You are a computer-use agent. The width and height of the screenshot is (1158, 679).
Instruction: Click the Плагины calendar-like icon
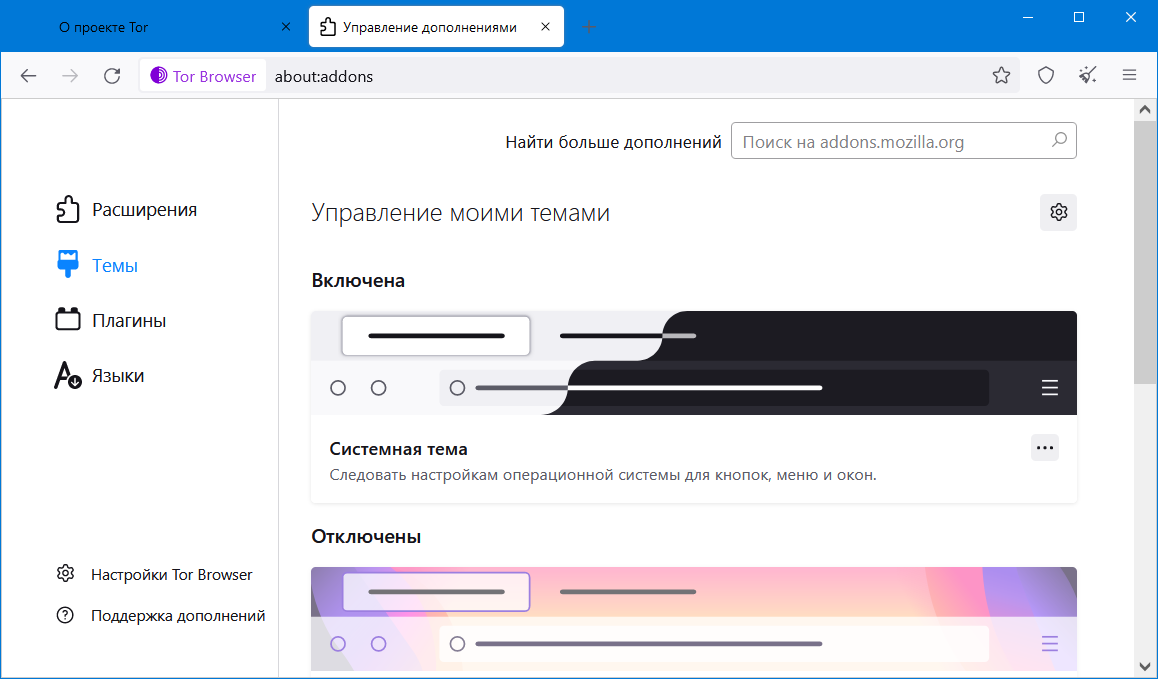tap(68, 319)
